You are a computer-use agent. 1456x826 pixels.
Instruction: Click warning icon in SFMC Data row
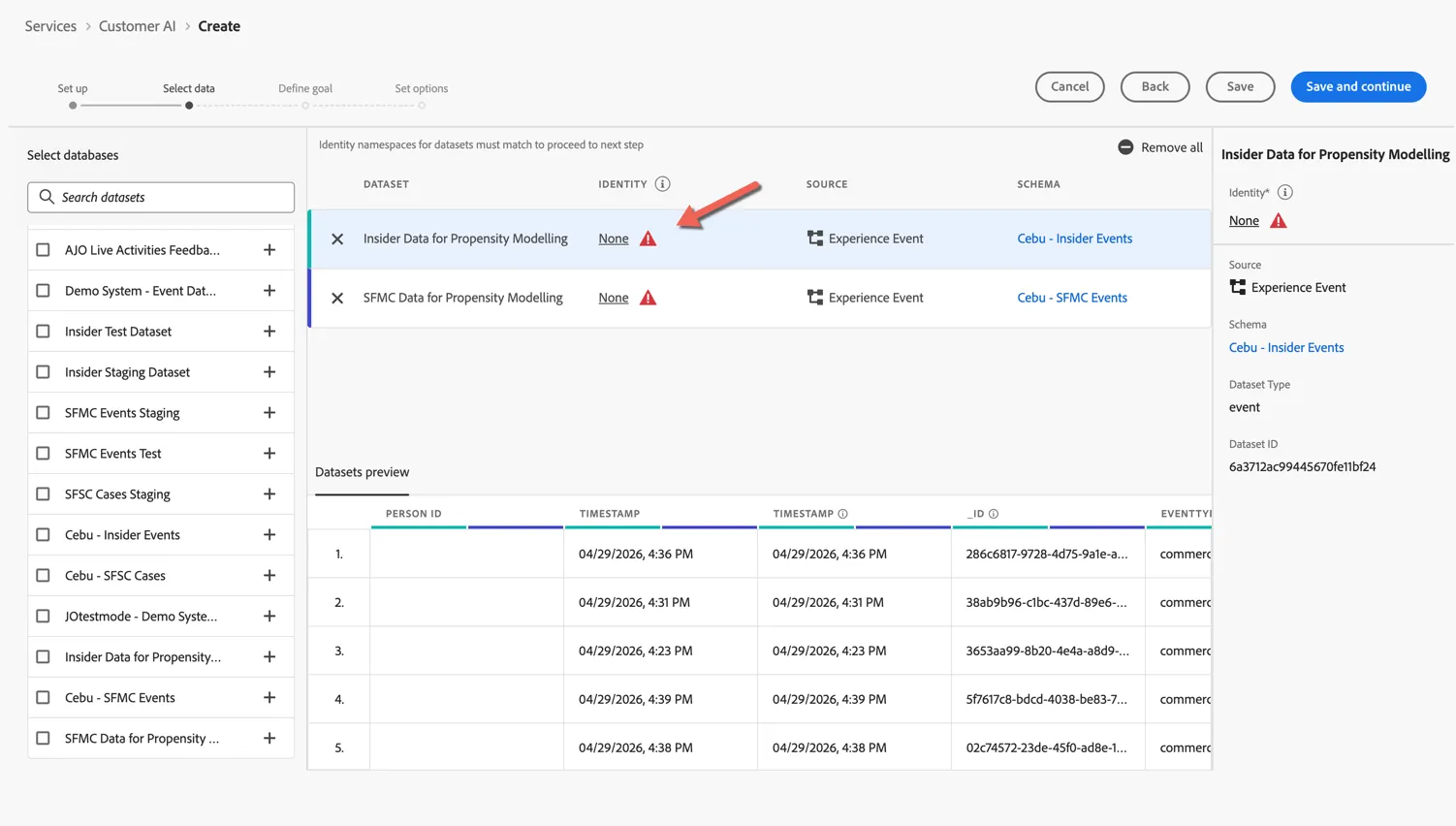pyautogui.click(x=649, y=298)
